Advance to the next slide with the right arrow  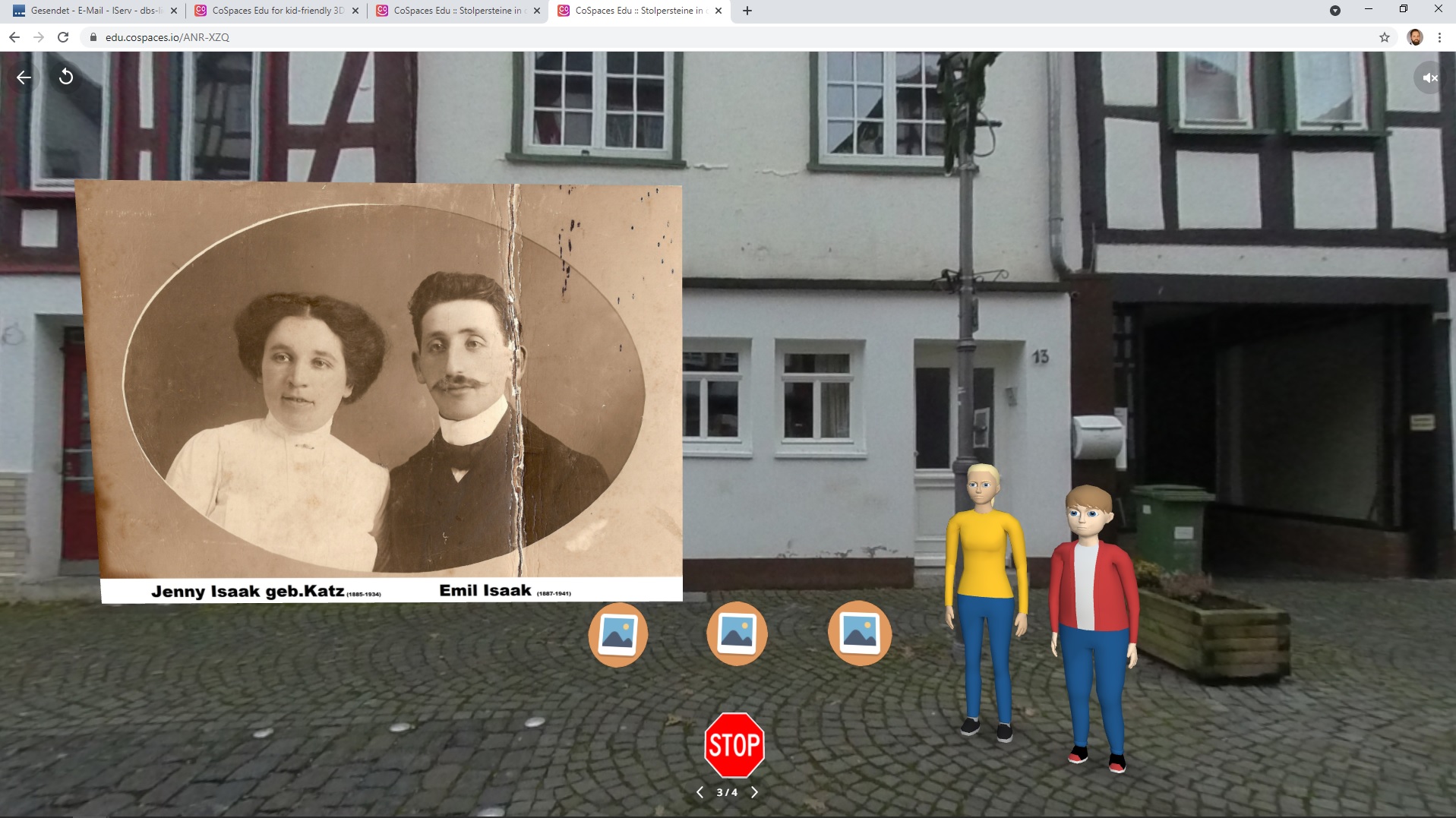753,791
